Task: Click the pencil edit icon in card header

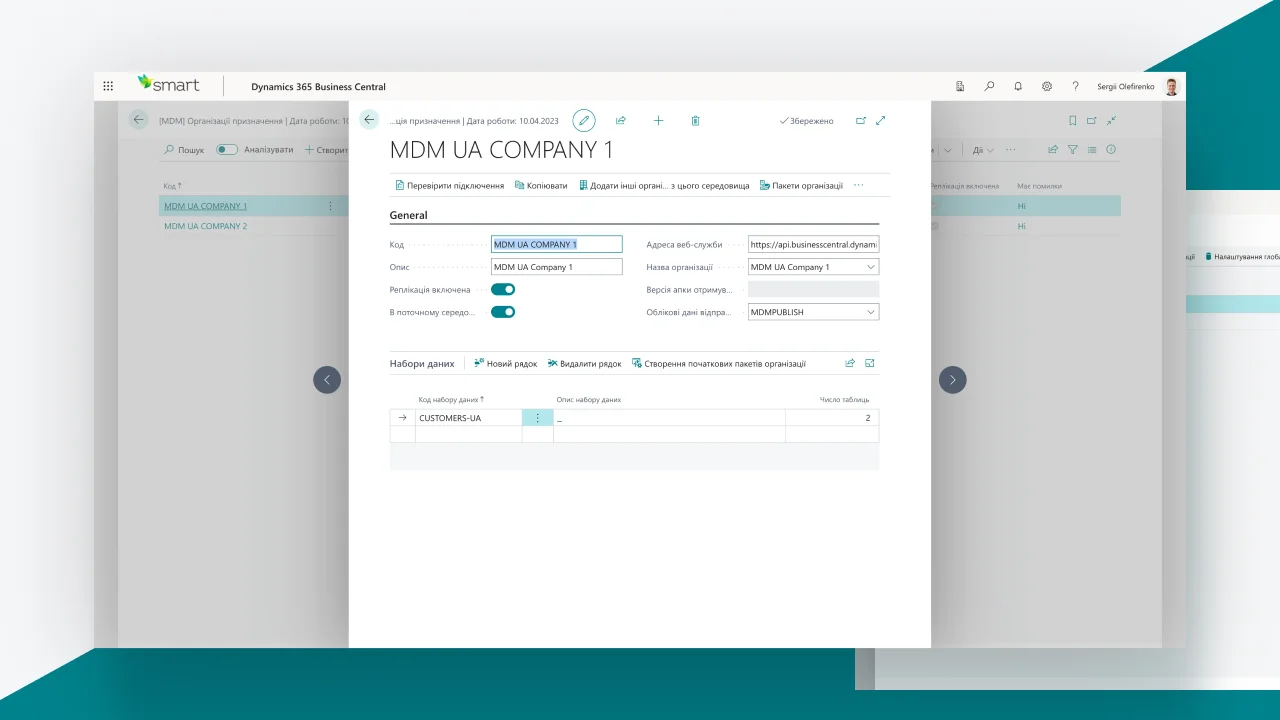Action: [x=583, y=120]
